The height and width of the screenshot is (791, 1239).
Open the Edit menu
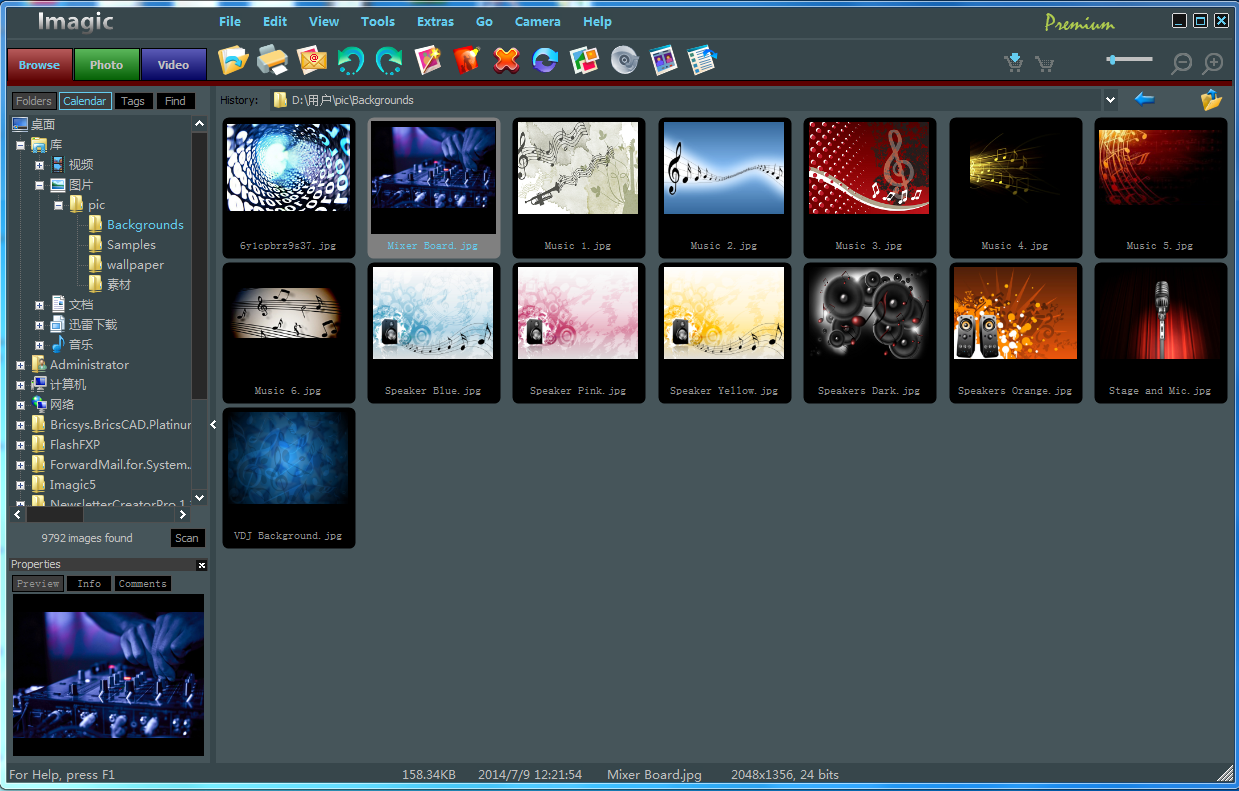click(x=275, y=21)
